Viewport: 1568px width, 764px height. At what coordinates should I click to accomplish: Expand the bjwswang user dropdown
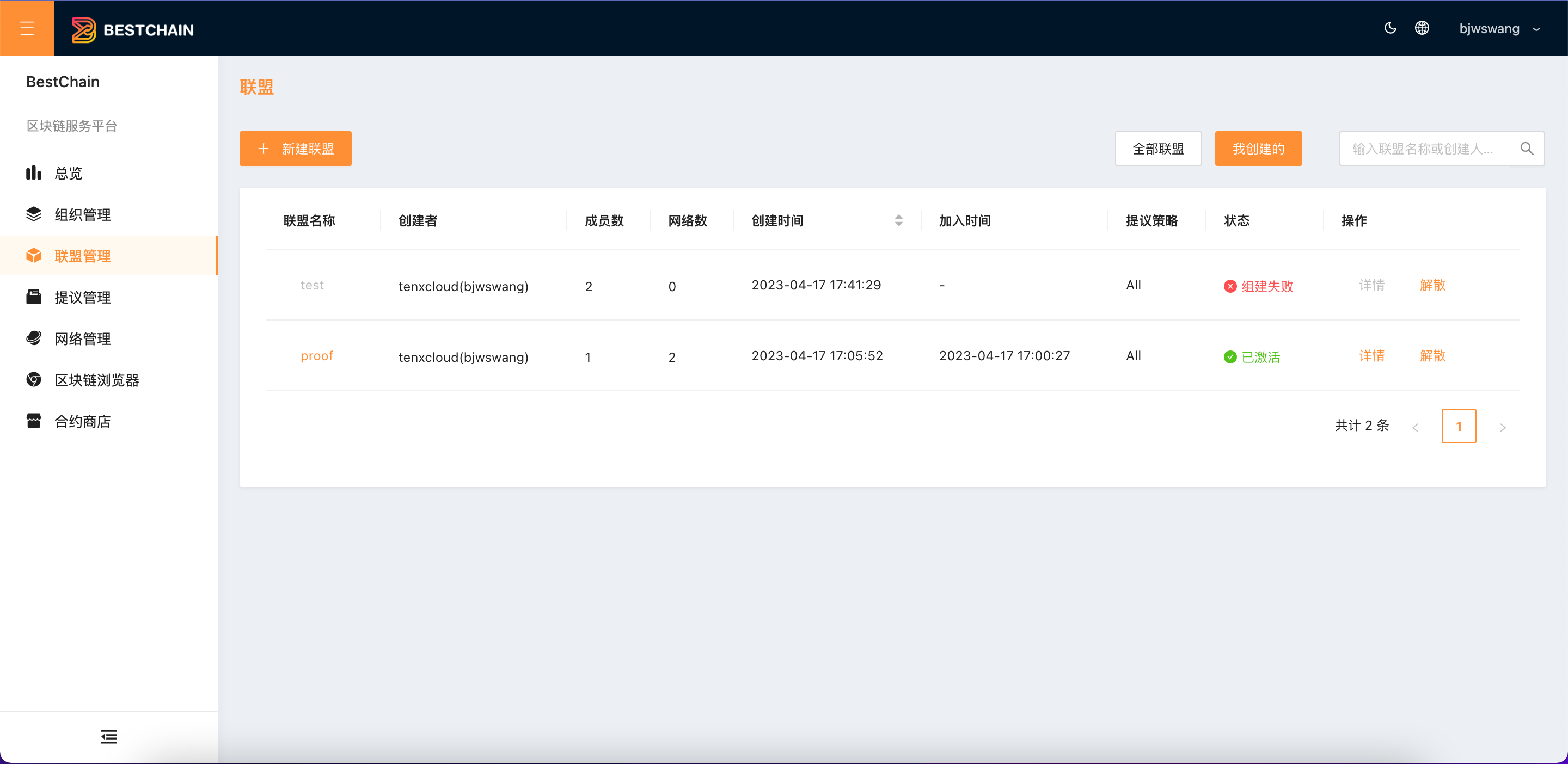(x=1500, y=29)
